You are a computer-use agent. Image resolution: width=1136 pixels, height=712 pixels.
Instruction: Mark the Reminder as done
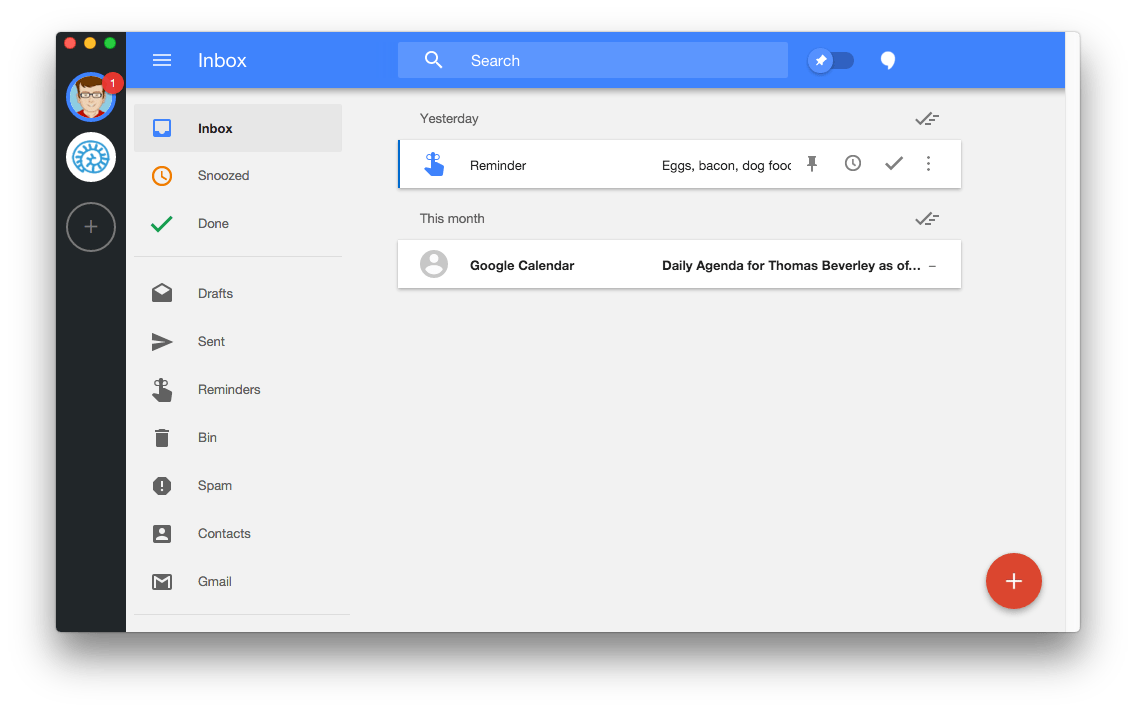coord(894,164)
